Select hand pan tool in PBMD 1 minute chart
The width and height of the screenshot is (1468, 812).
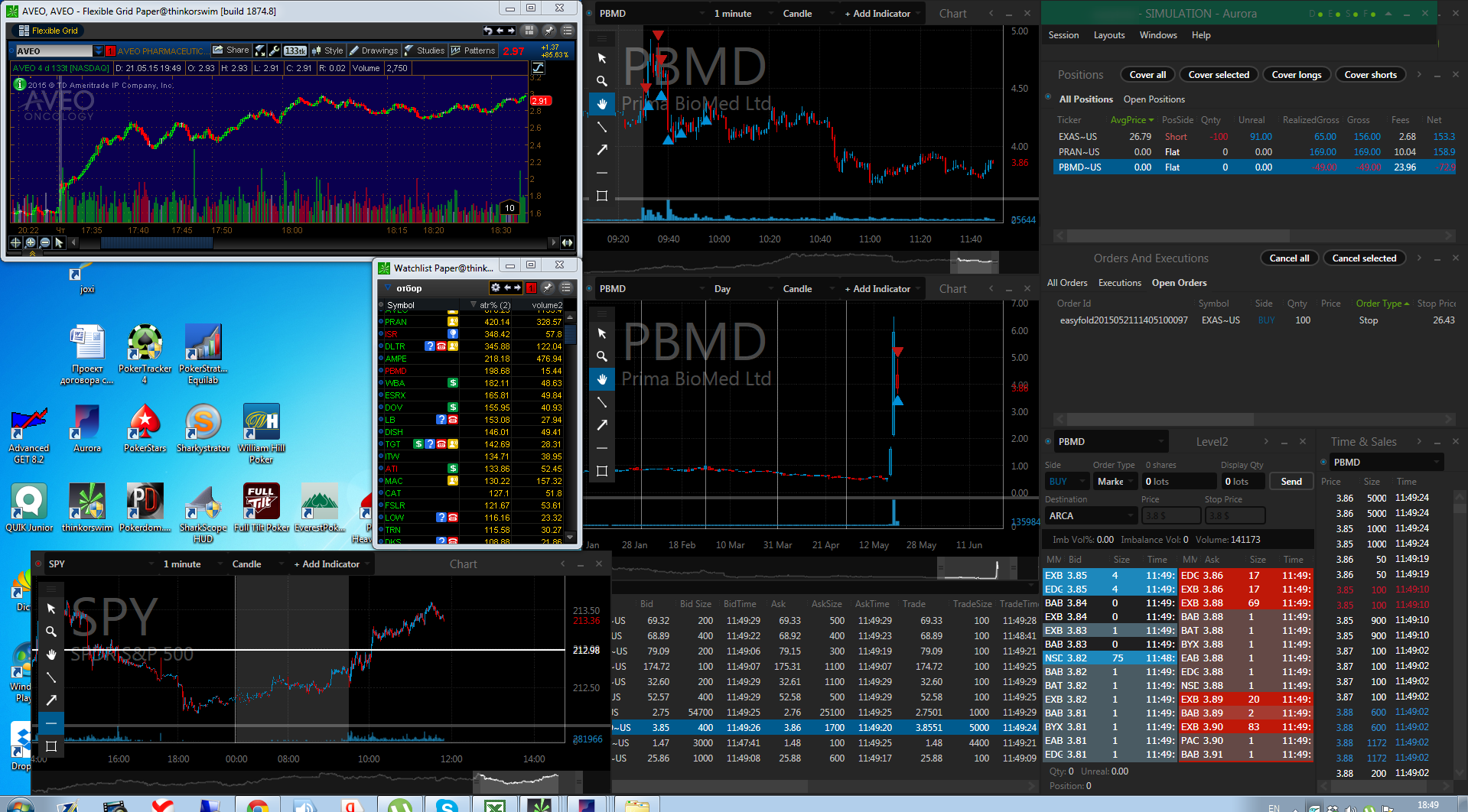pos(602,104)
